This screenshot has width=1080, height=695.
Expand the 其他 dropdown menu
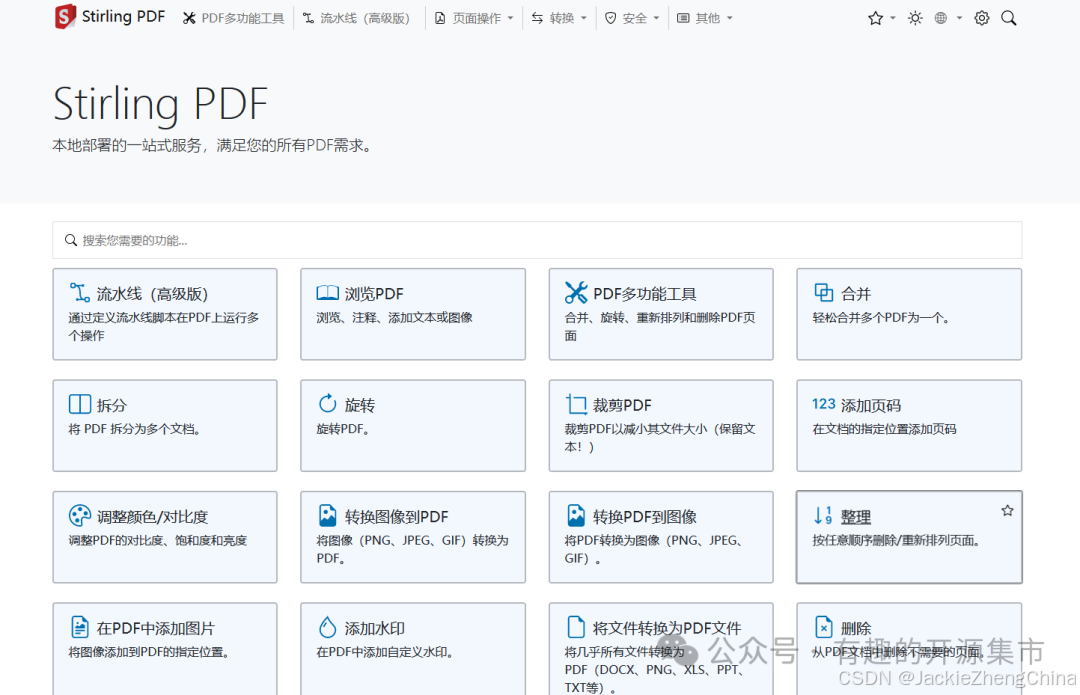(705, 19)
